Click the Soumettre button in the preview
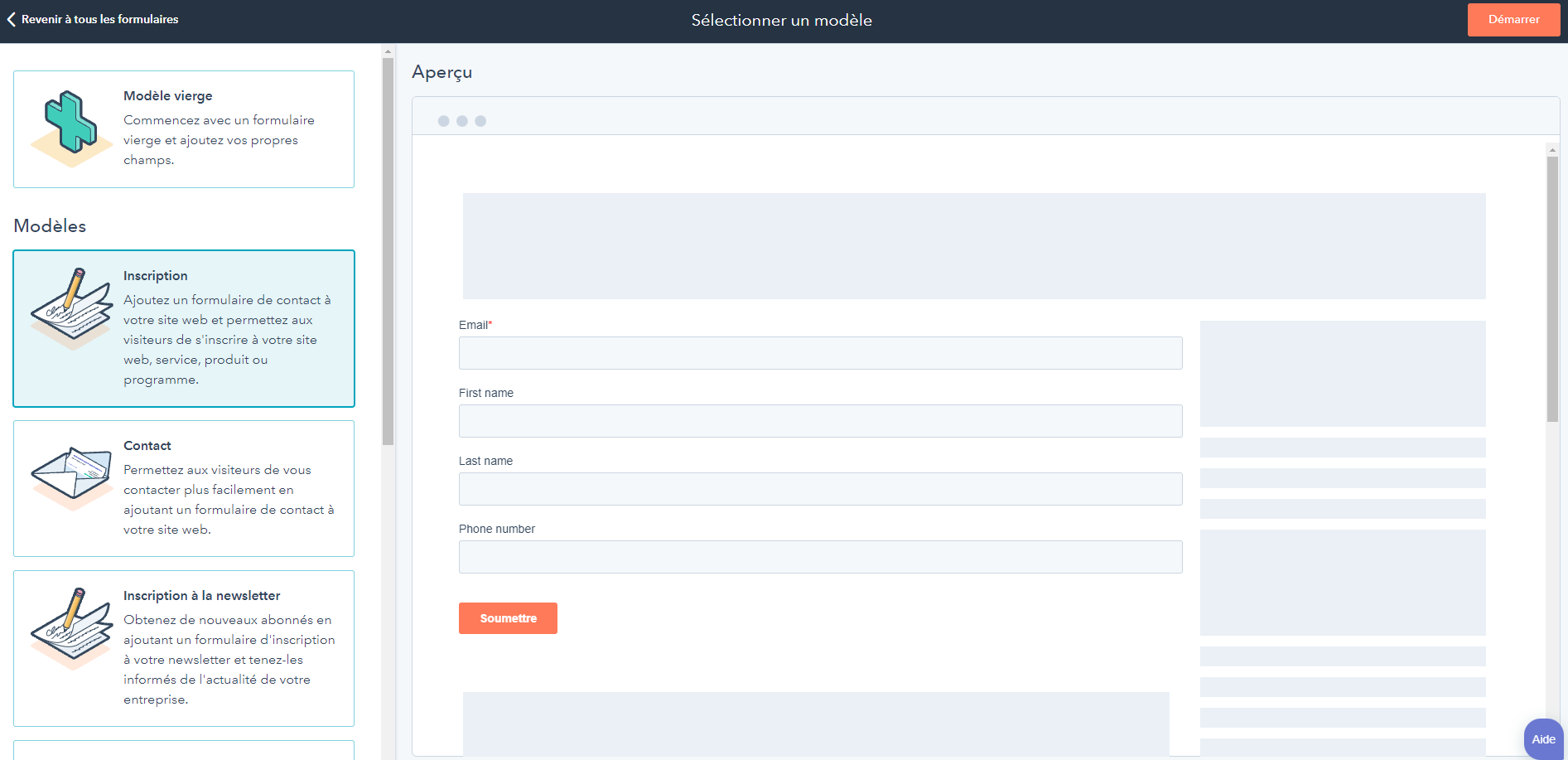The height and width of the screenshot is (760, 1568). 508,617
